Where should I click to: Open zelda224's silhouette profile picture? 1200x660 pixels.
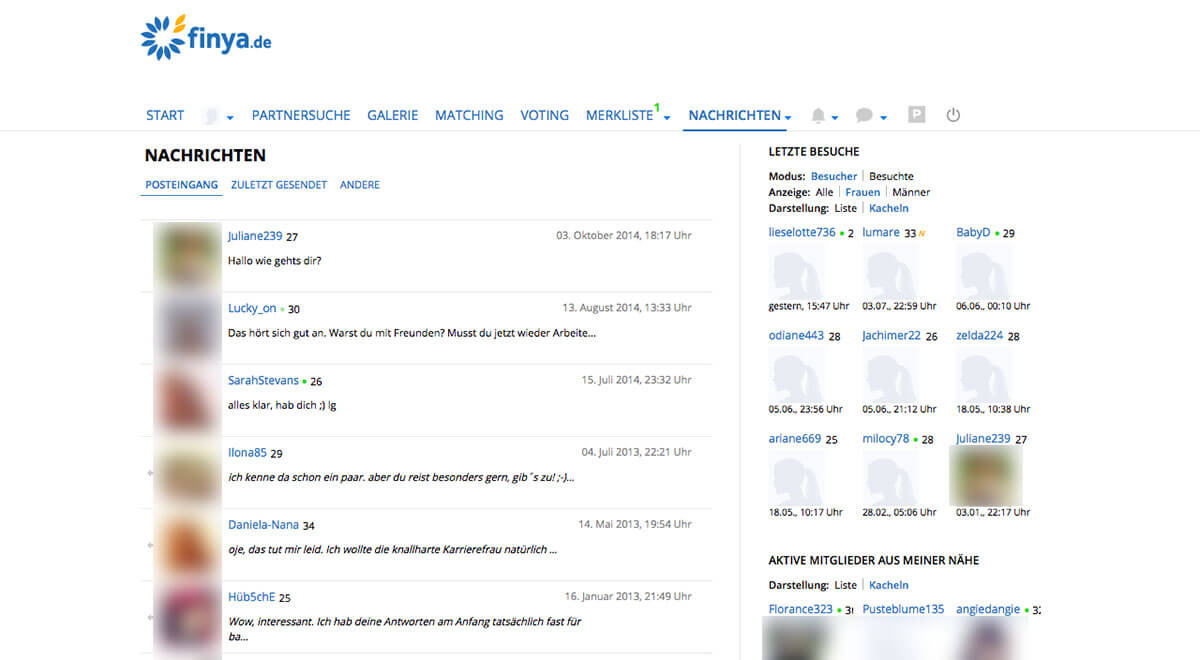(984, 374)
